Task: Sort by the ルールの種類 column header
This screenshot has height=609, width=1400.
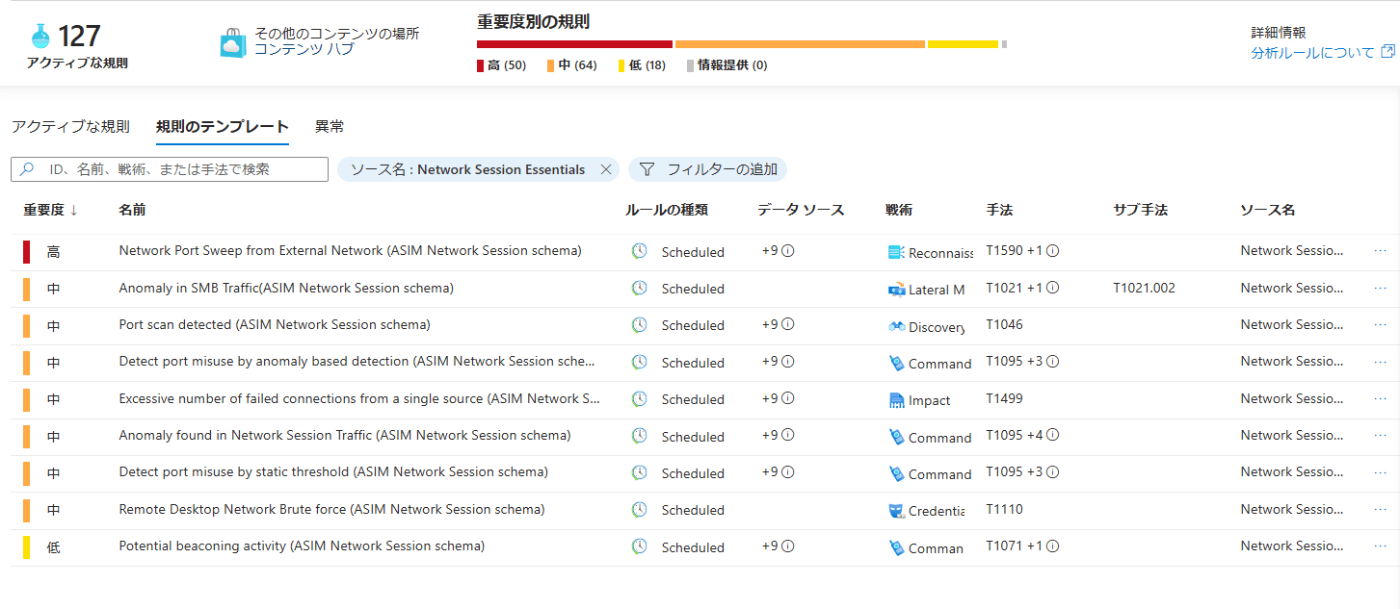Action: (666, 210)
